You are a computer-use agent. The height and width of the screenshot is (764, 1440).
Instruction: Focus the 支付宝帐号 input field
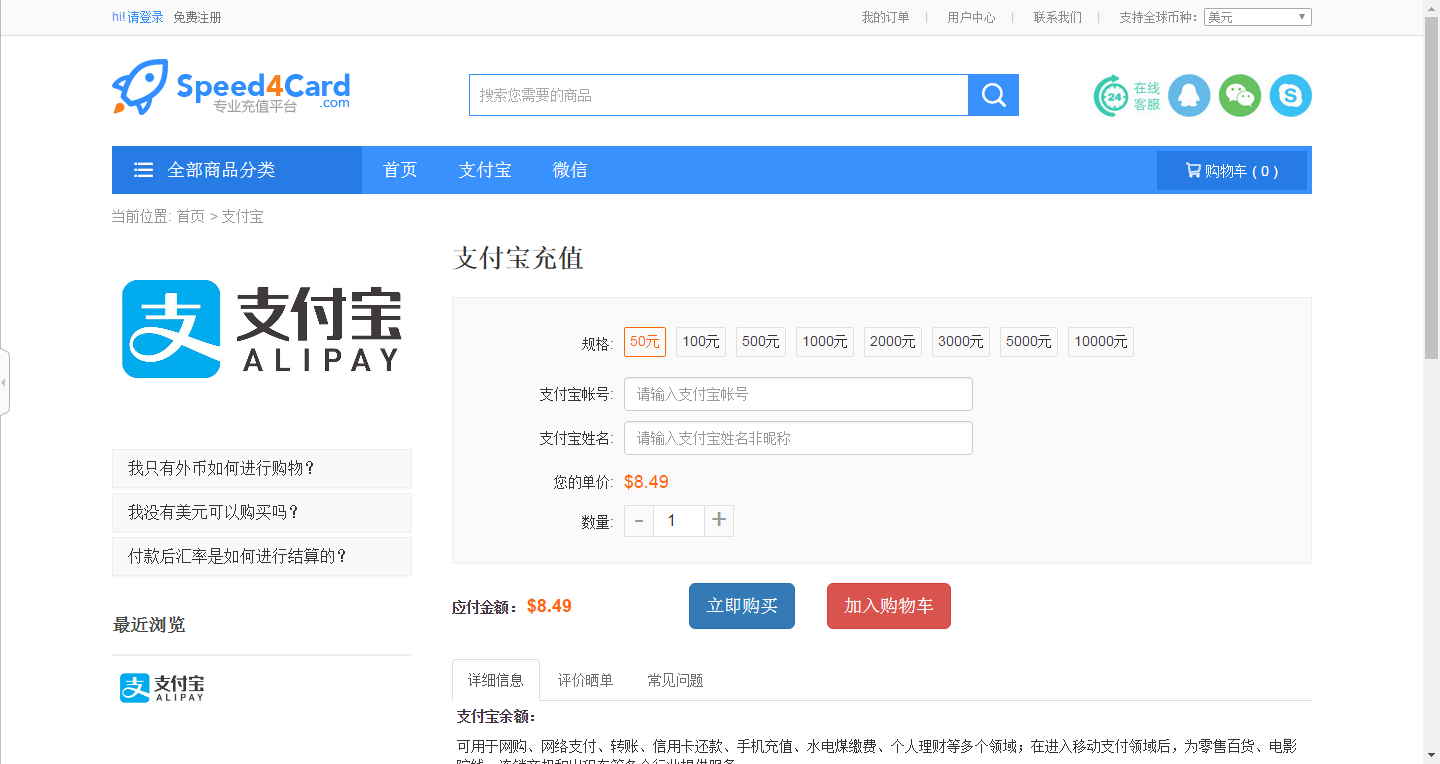[x=798, y=394]
